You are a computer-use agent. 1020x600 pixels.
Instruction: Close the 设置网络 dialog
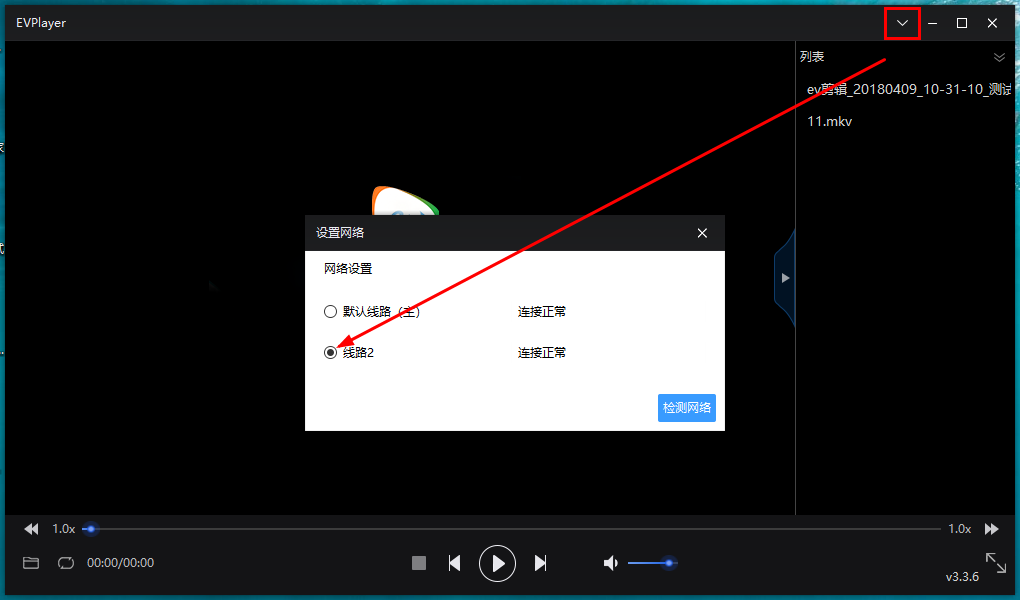tap(702, 233)
